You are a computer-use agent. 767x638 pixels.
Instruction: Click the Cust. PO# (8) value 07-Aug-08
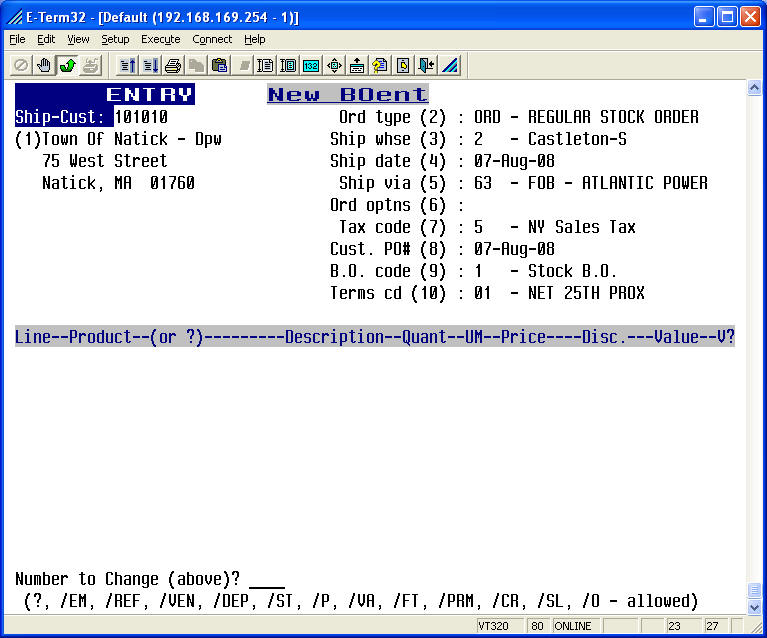514,249
